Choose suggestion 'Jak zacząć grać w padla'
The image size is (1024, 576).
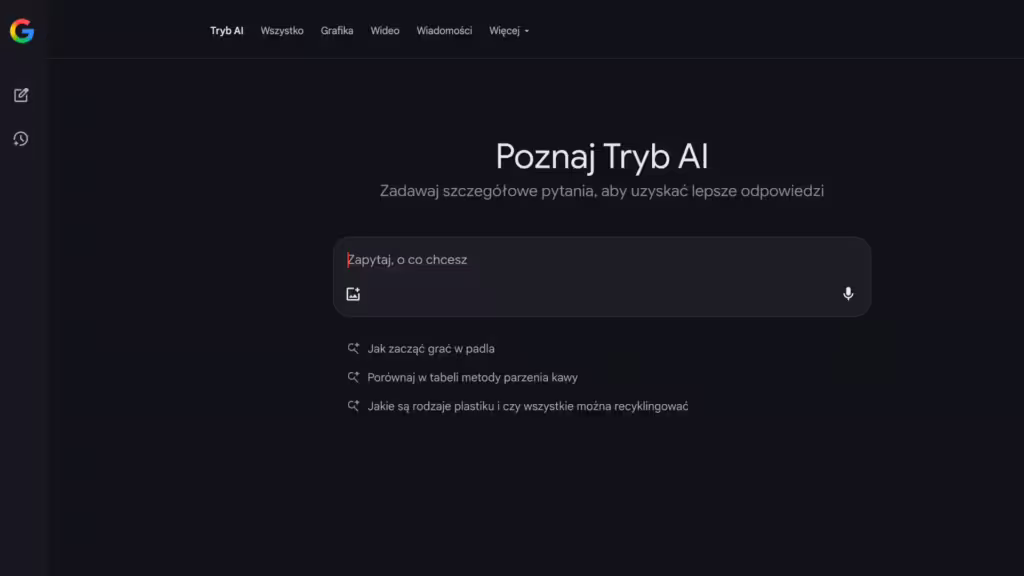pos(431,349)
